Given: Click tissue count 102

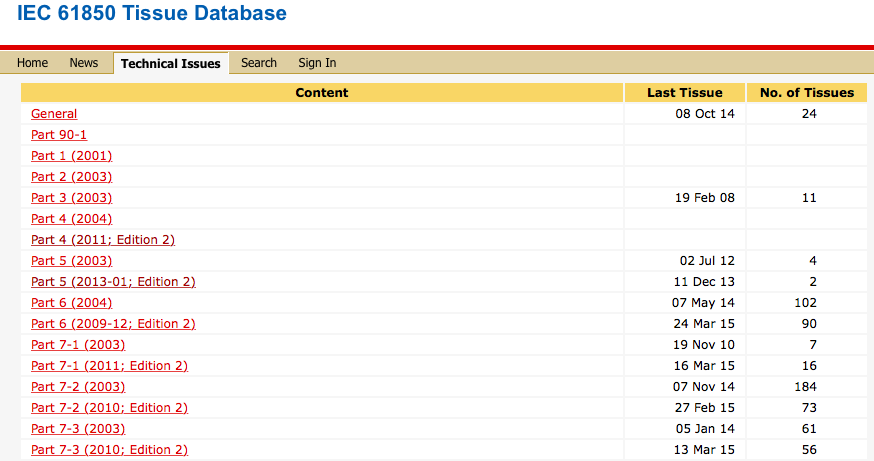Looking at the screenshot, I should pyautogui.click(x=805, y=303).
